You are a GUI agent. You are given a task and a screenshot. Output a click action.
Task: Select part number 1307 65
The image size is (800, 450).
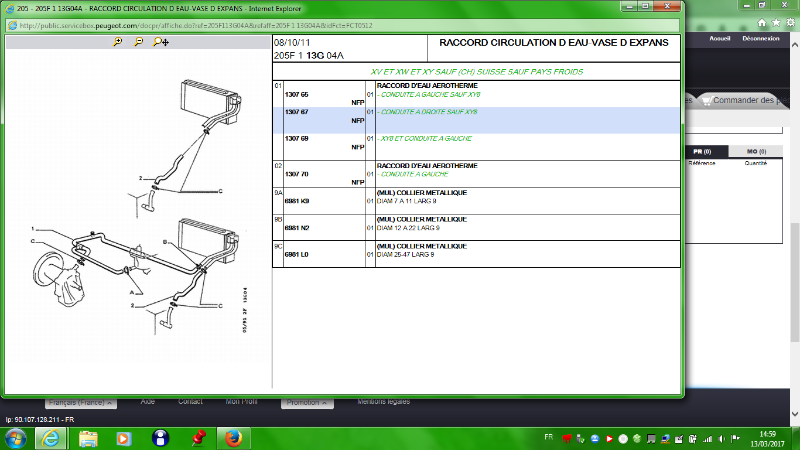coord(296,94)
